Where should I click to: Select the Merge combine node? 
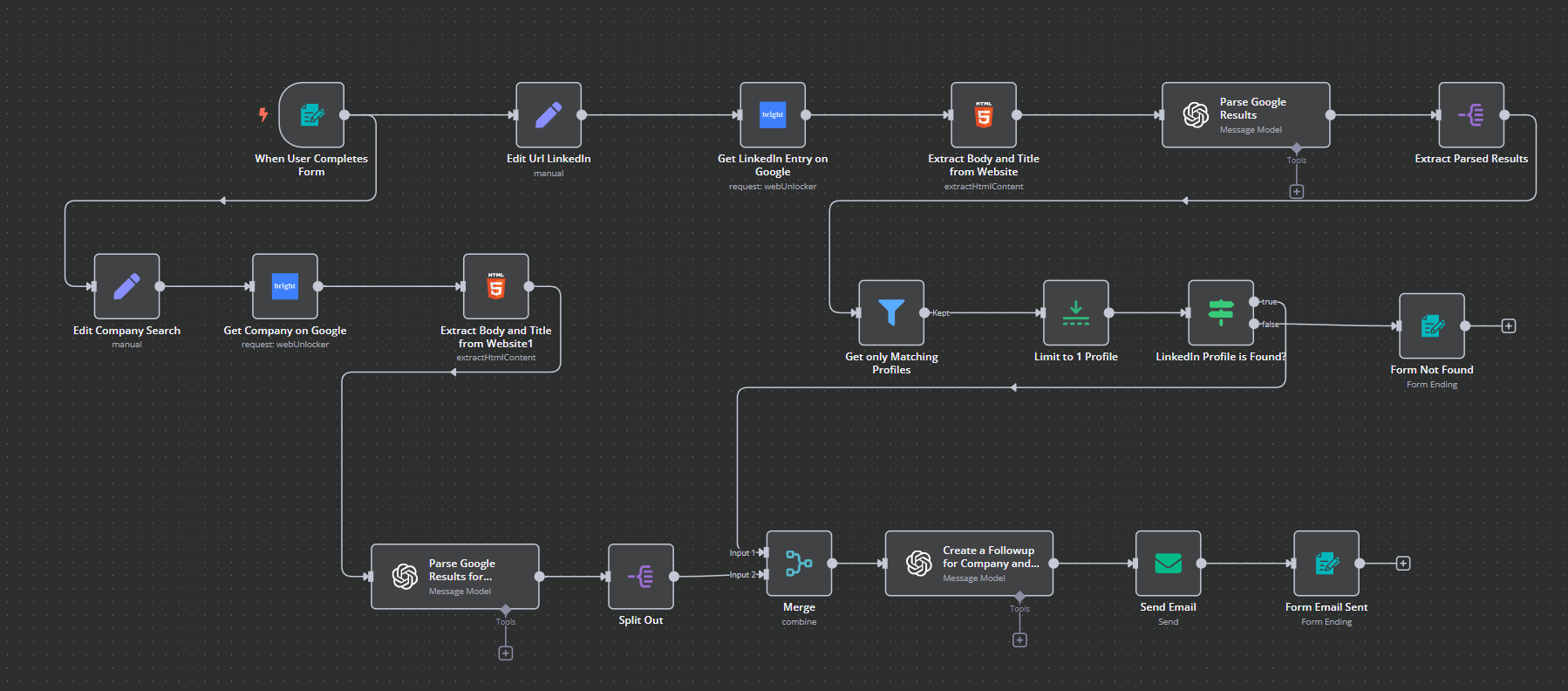(798, 564)
